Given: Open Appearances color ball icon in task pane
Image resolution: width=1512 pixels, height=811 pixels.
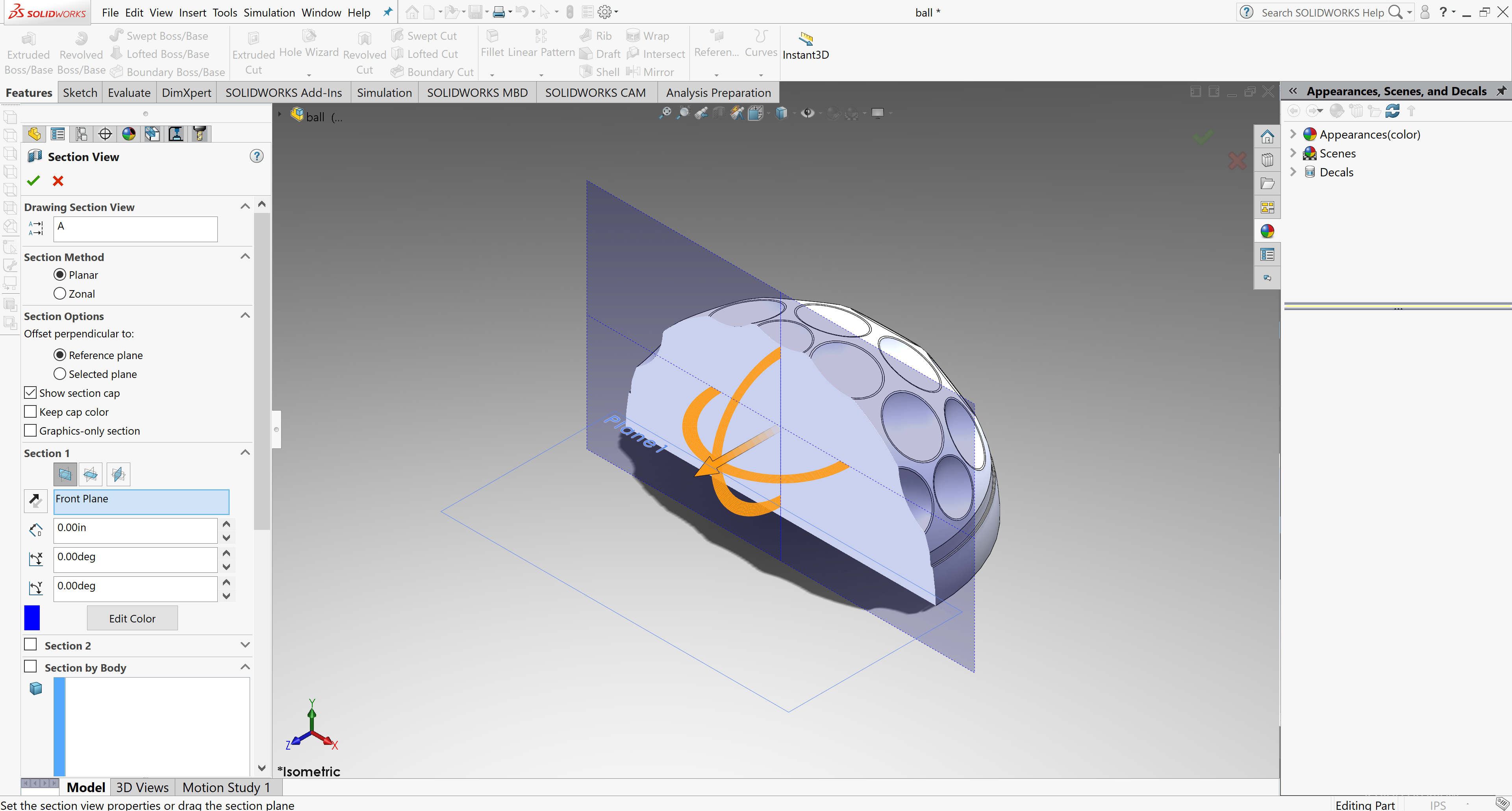Looking at the screenshot, I should [x=1267, y=231].
